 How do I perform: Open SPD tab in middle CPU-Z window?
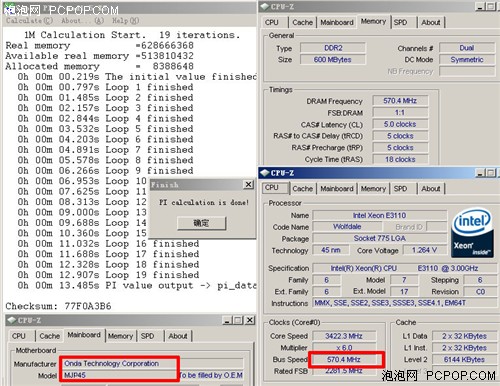(x=400, y=189)
